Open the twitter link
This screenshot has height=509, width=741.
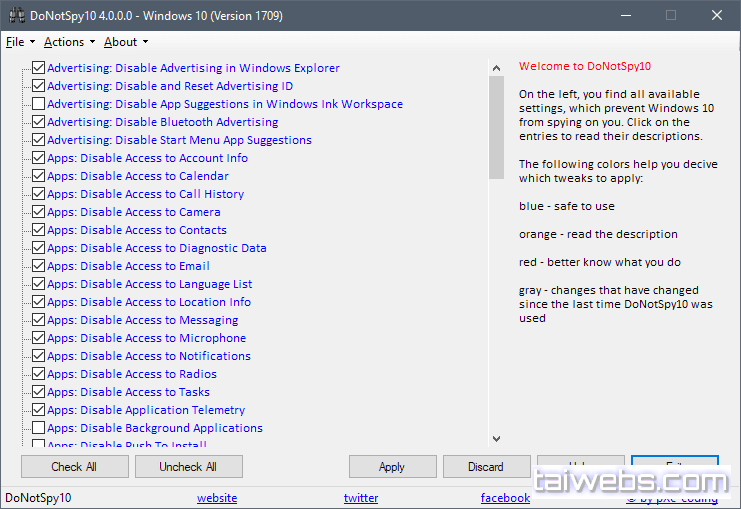(361, 498)
